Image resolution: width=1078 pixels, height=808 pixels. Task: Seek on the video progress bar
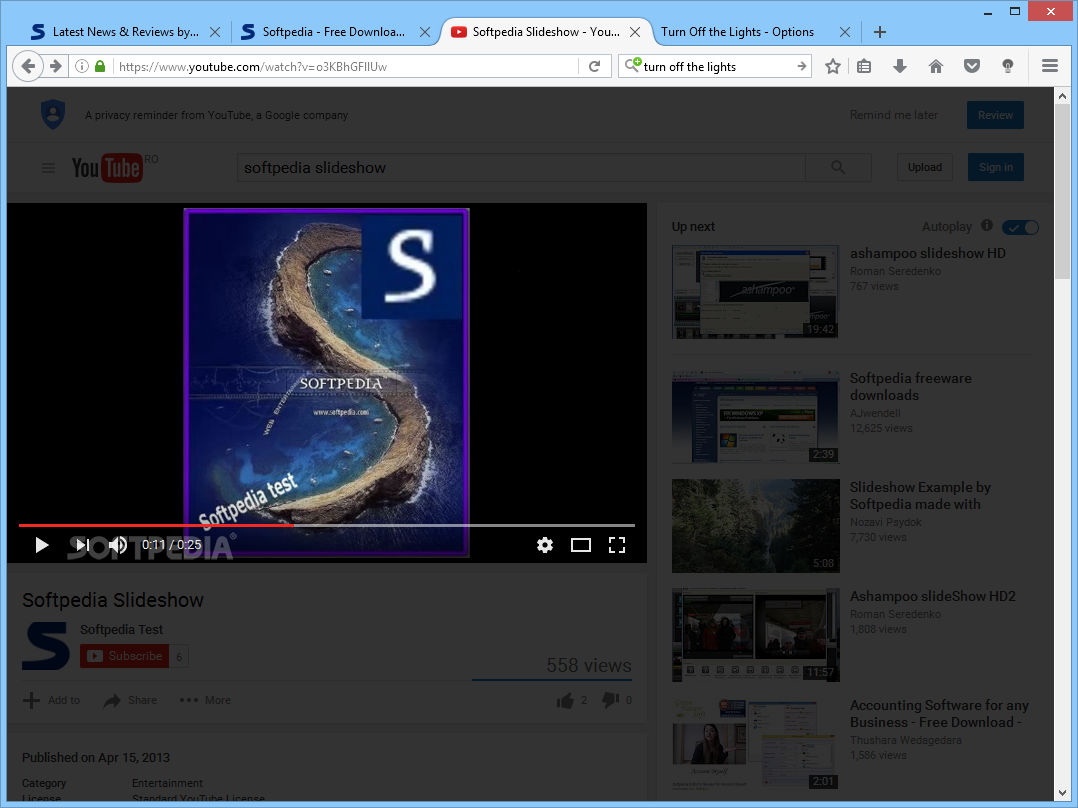tap(327, 525)
